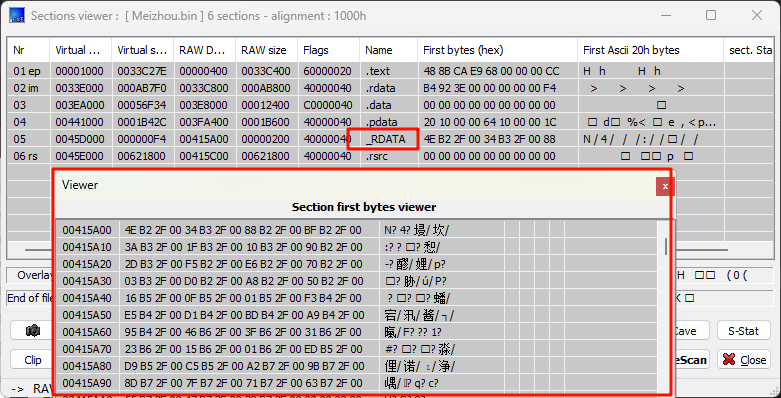Click the Nr column header
The height and width of the screenshot is (398, 781).
pos(28,50)
